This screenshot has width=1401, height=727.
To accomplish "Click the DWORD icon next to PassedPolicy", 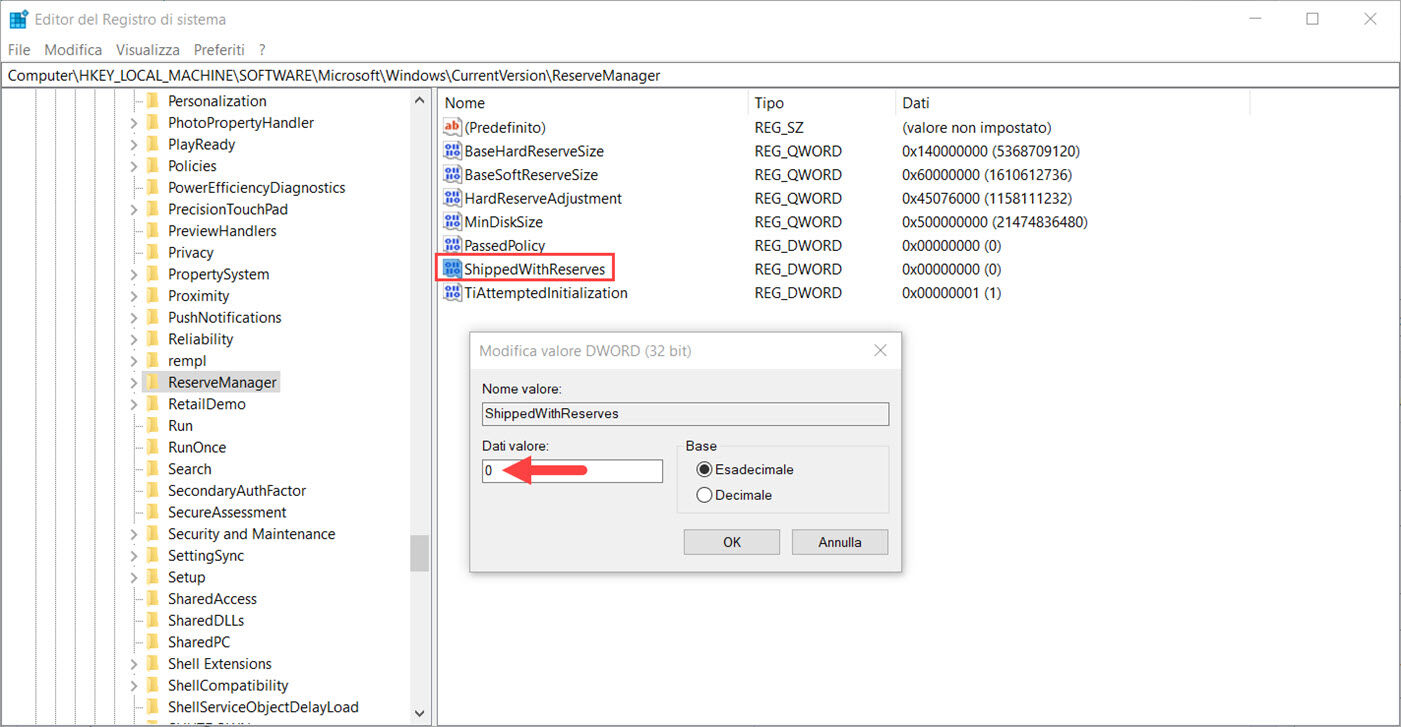I will (451, 245).
